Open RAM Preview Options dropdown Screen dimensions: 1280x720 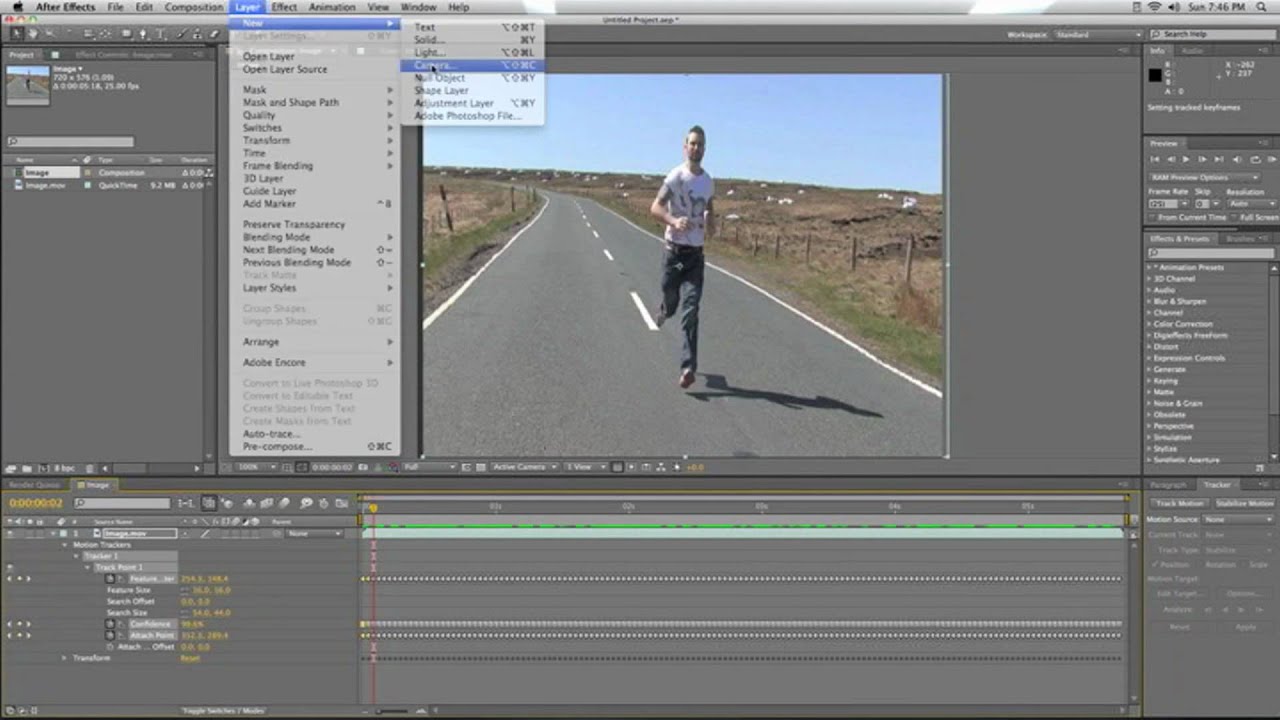[1205, 177]
